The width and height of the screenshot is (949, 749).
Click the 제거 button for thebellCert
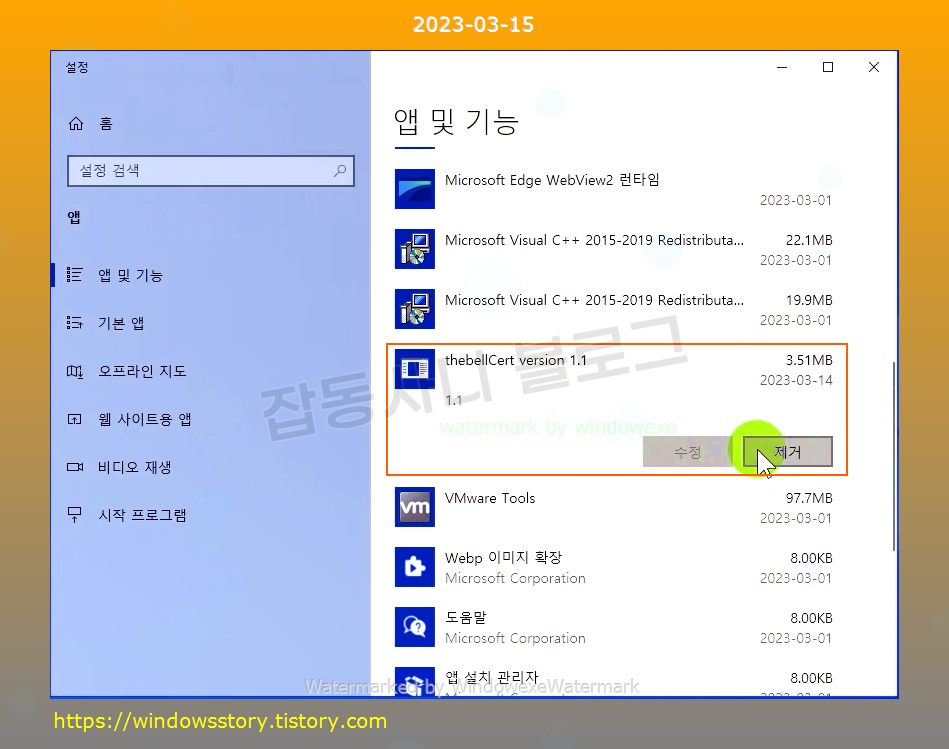click(x=787, y=451)
